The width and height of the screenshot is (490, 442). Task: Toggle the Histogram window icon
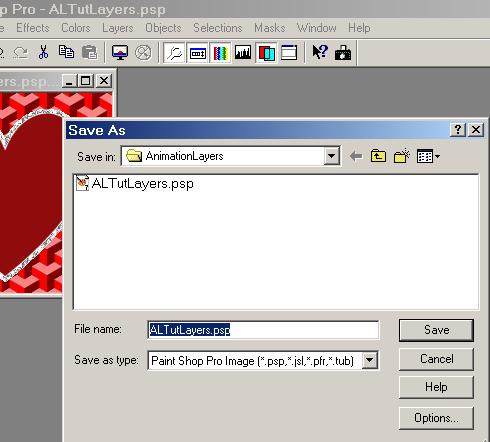(243, 52)
